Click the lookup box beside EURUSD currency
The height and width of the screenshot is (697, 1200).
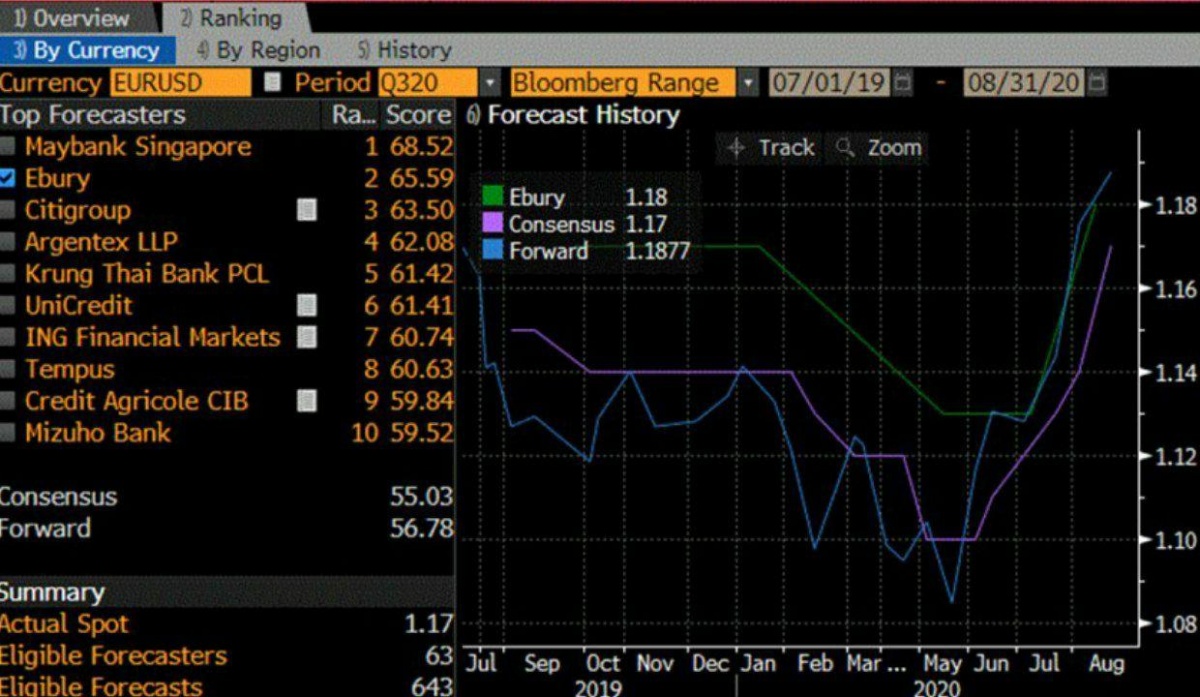point(272,82)
